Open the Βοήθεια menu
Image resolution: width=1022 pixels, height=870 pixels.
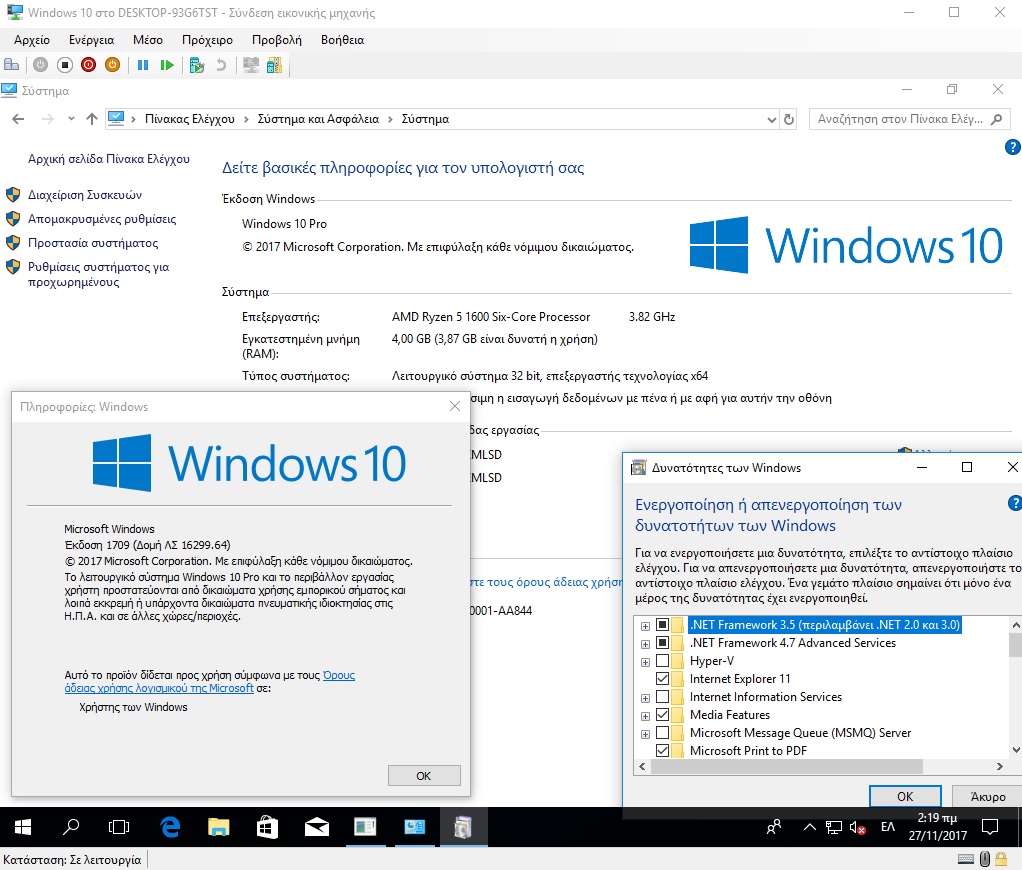tap(342, 40)
